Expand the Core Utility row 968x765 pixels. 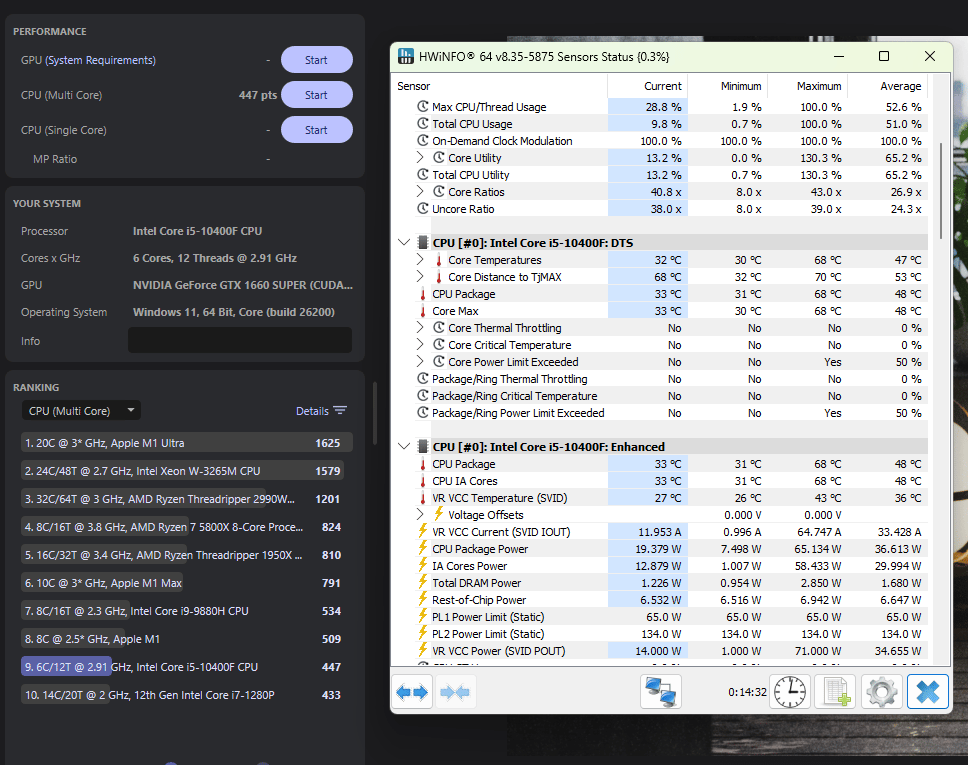point(420,157)
